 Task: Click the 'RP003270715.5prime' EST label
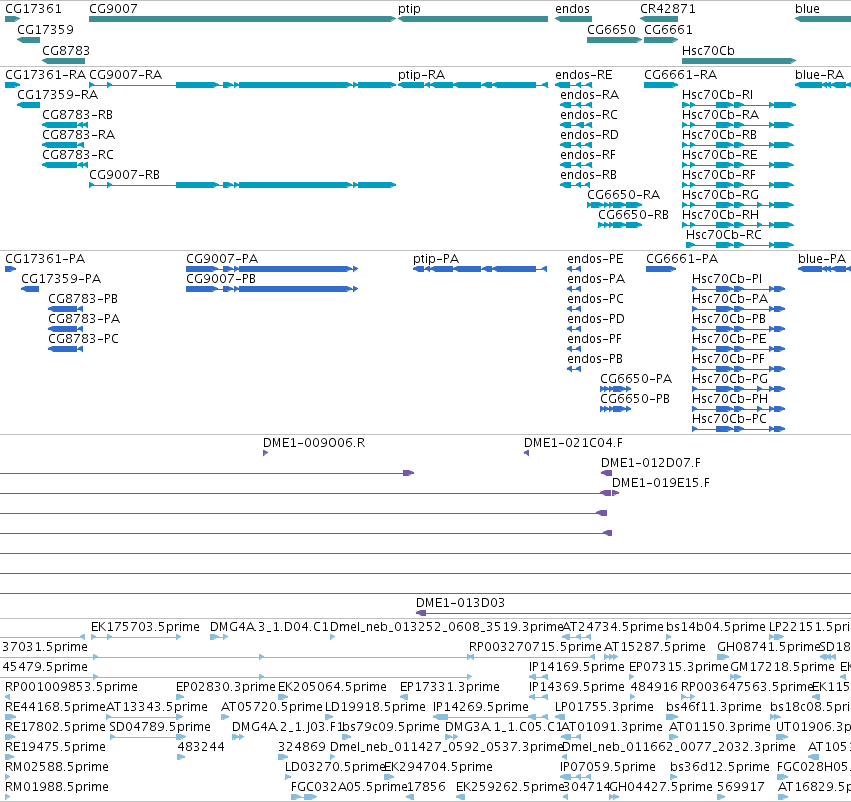tap(535, 647)
